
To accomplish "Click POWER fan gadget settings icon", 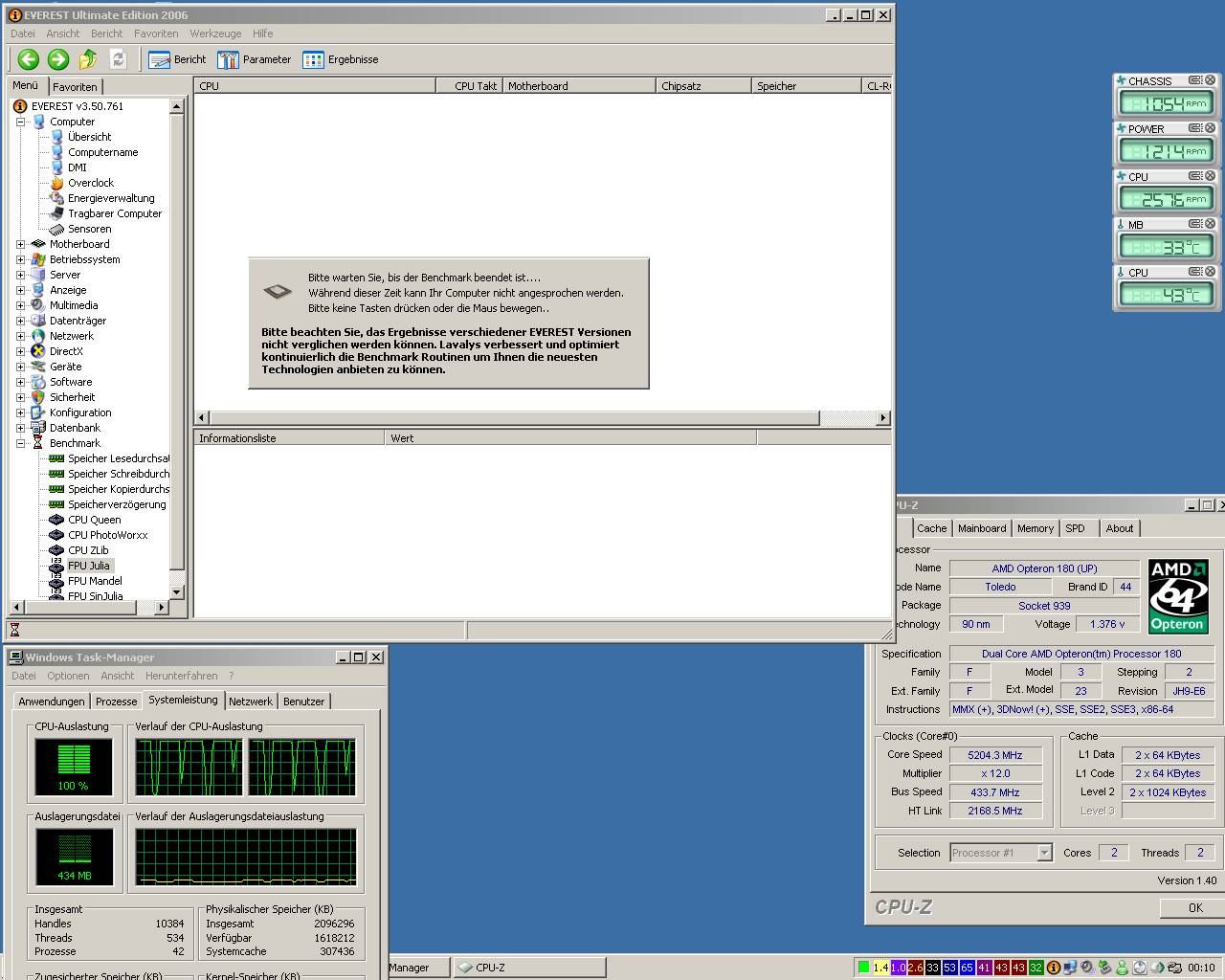I will click(1195, 128).
